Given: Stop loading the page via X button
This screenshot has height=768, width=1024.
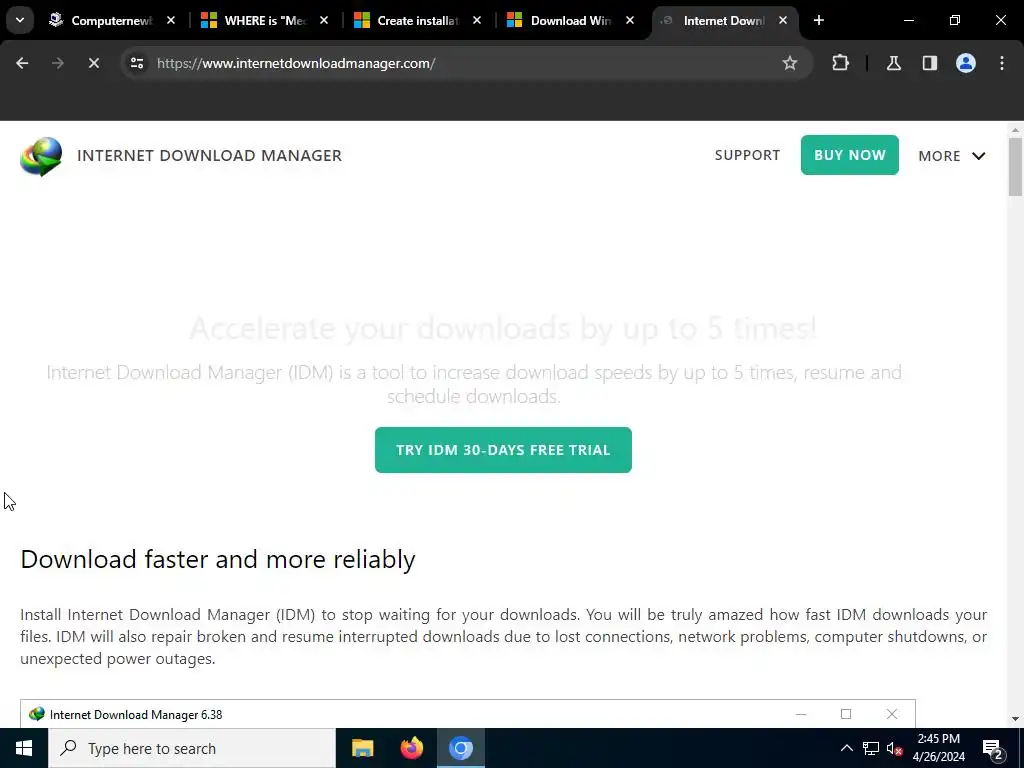Looking at the screenshot, I should pos(93,63).
